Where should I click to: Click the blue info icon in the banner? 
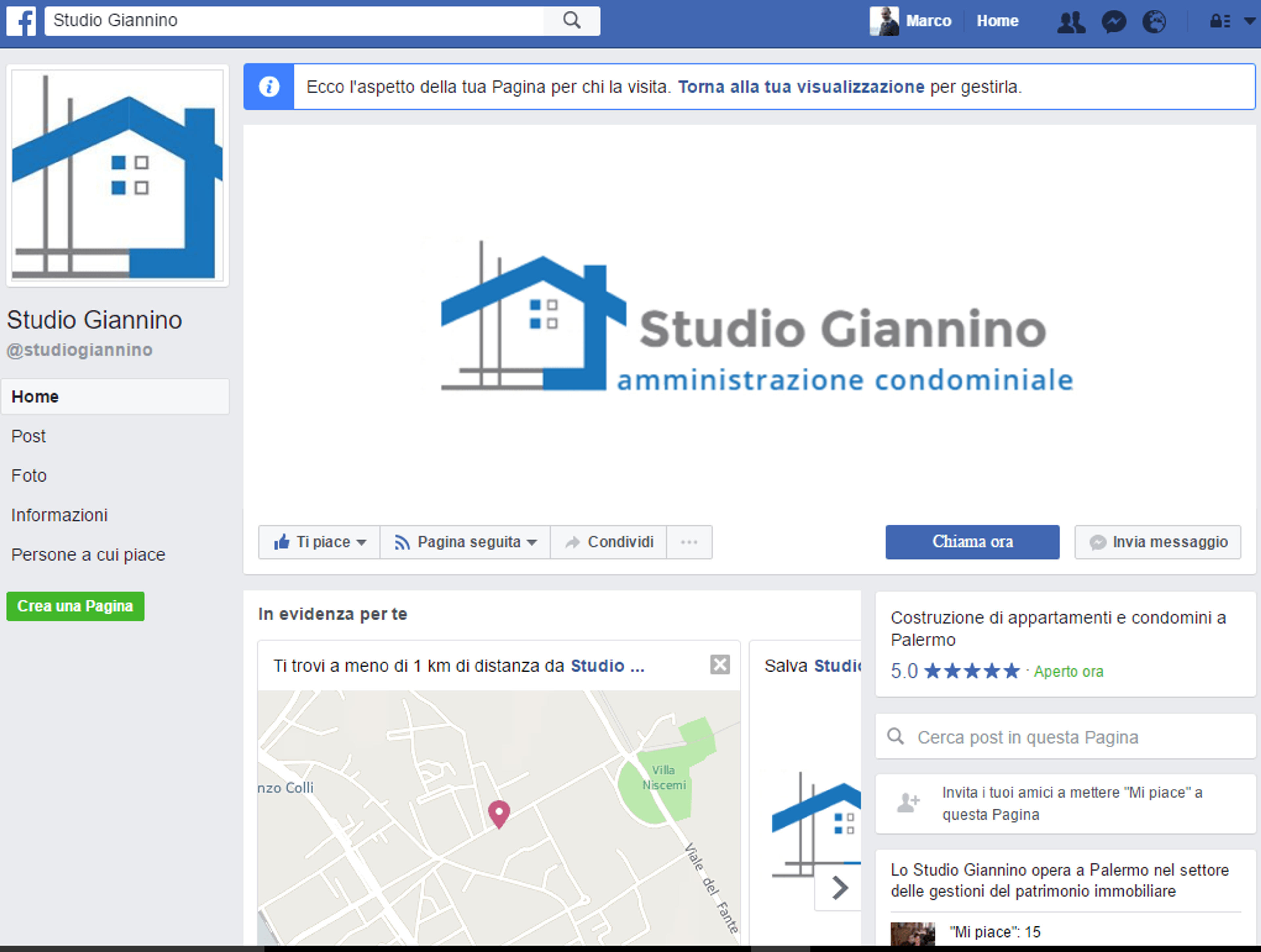[269, 87]
